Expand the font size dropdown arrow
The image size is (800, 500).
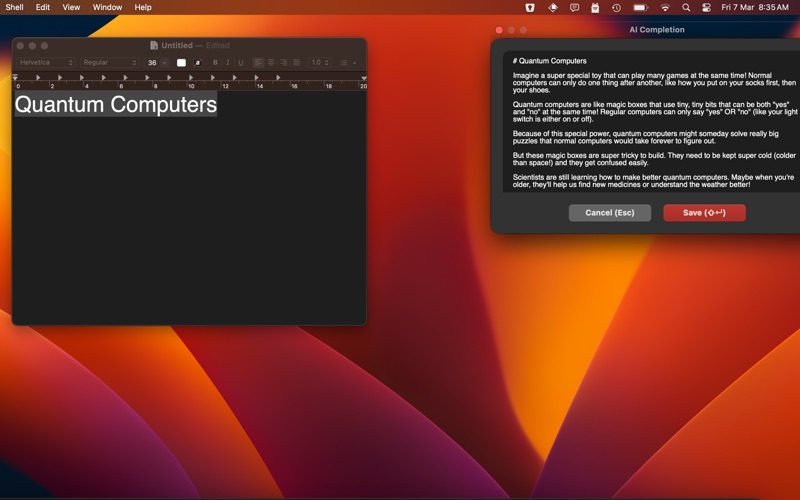[164, 63]
